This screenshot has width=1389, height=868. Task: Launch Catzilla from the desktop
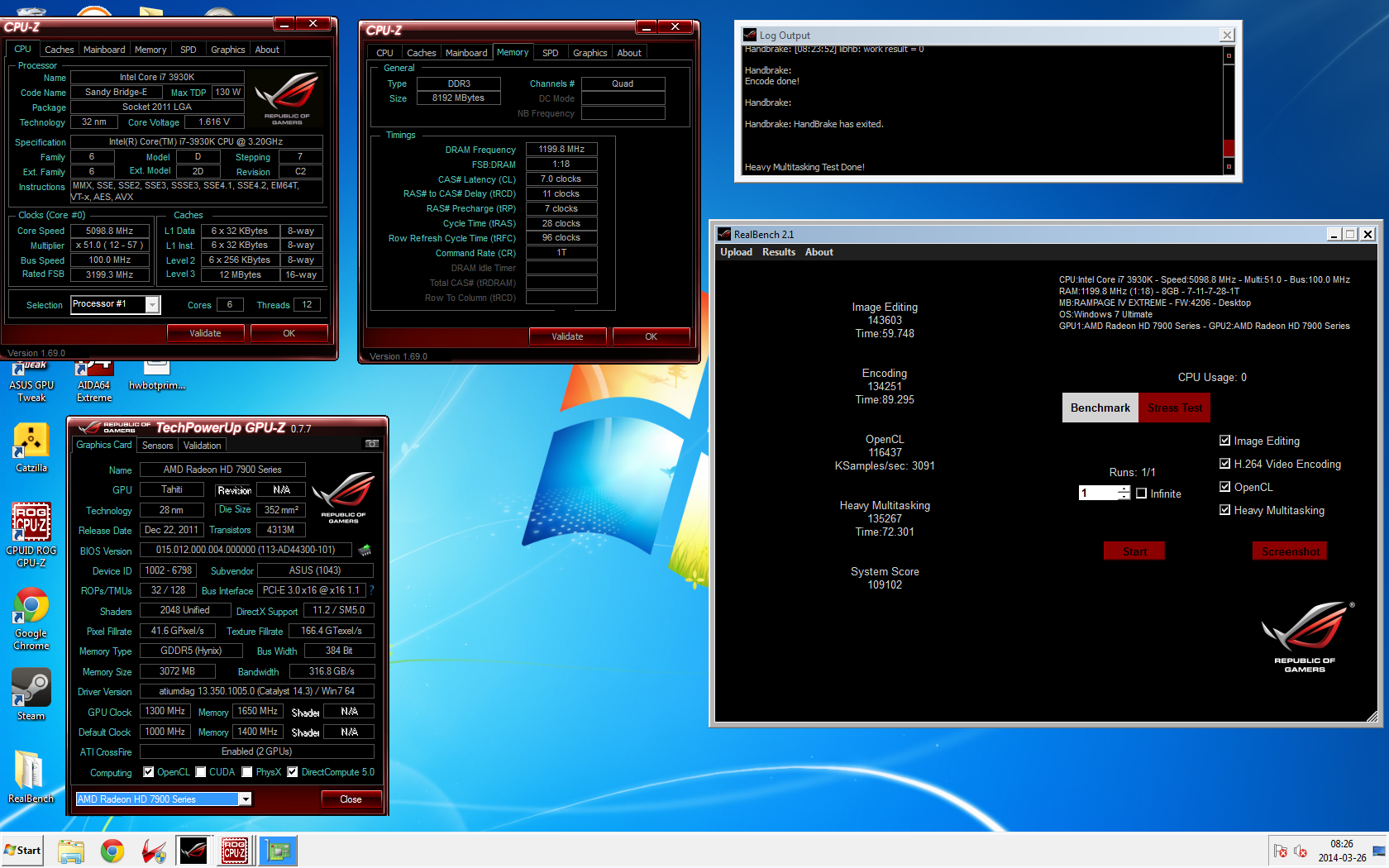31,447
